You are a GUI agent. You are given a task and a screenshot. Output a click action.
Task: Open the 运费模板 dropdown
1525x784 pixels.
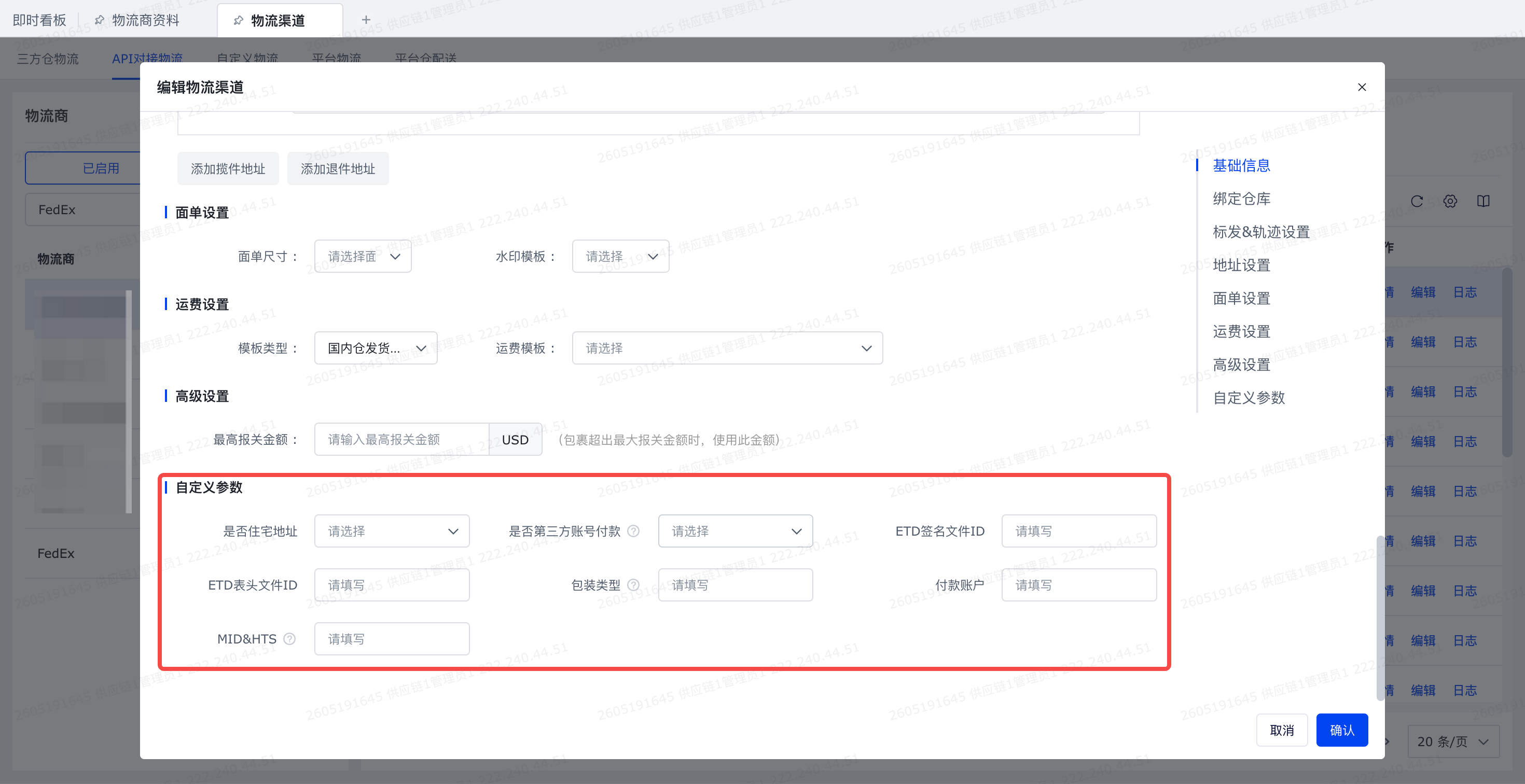(727, 348)
